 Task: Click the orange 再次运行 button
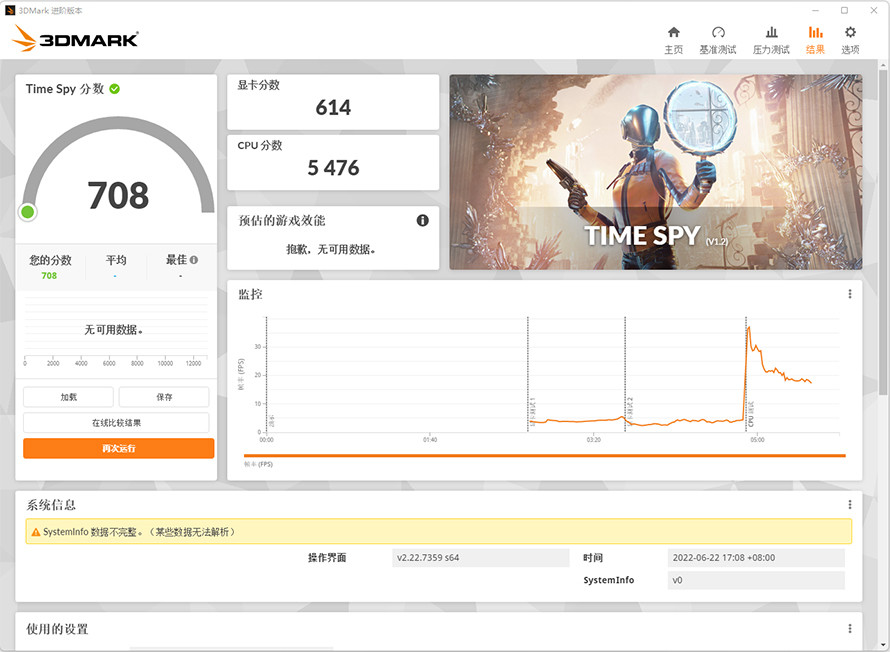119,448
